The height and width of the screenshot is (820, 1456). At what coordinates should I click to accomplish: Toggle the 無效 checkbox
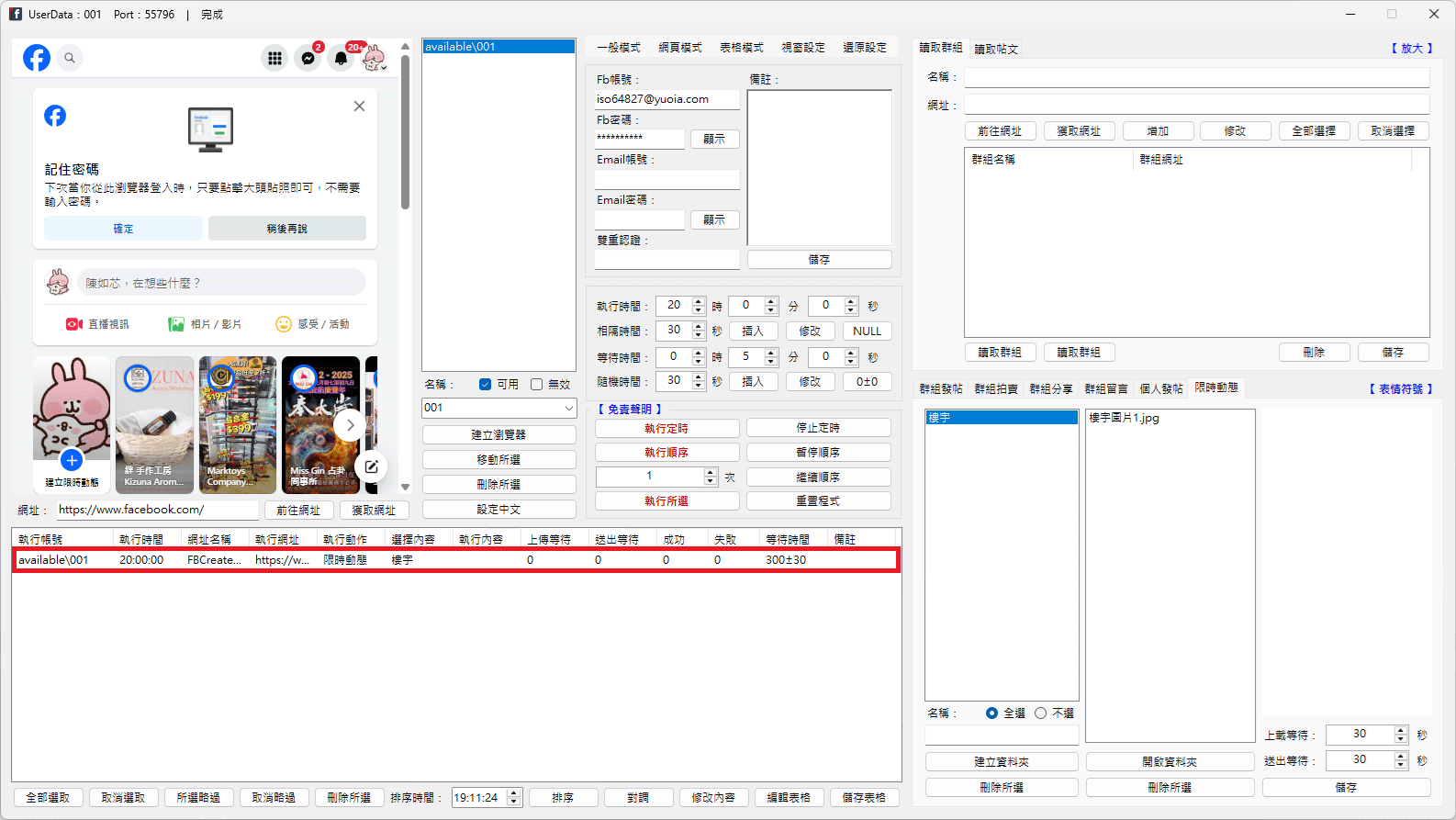tap(536, 385)
